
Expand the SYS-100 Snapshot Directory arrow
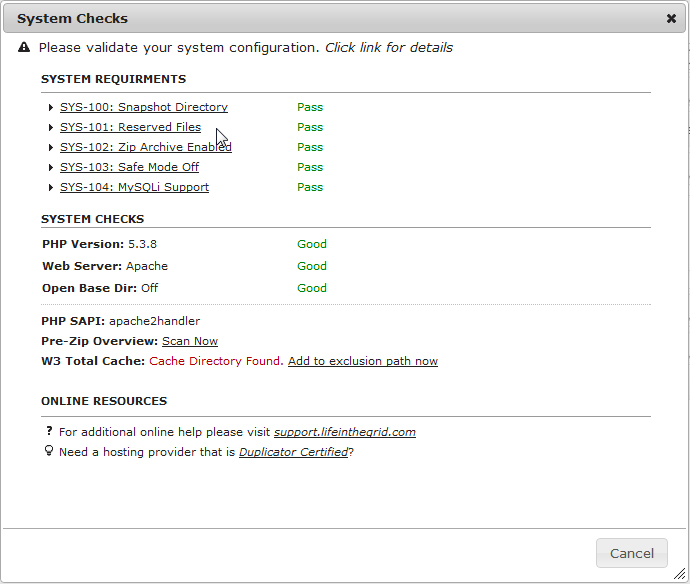pos(51,107)
